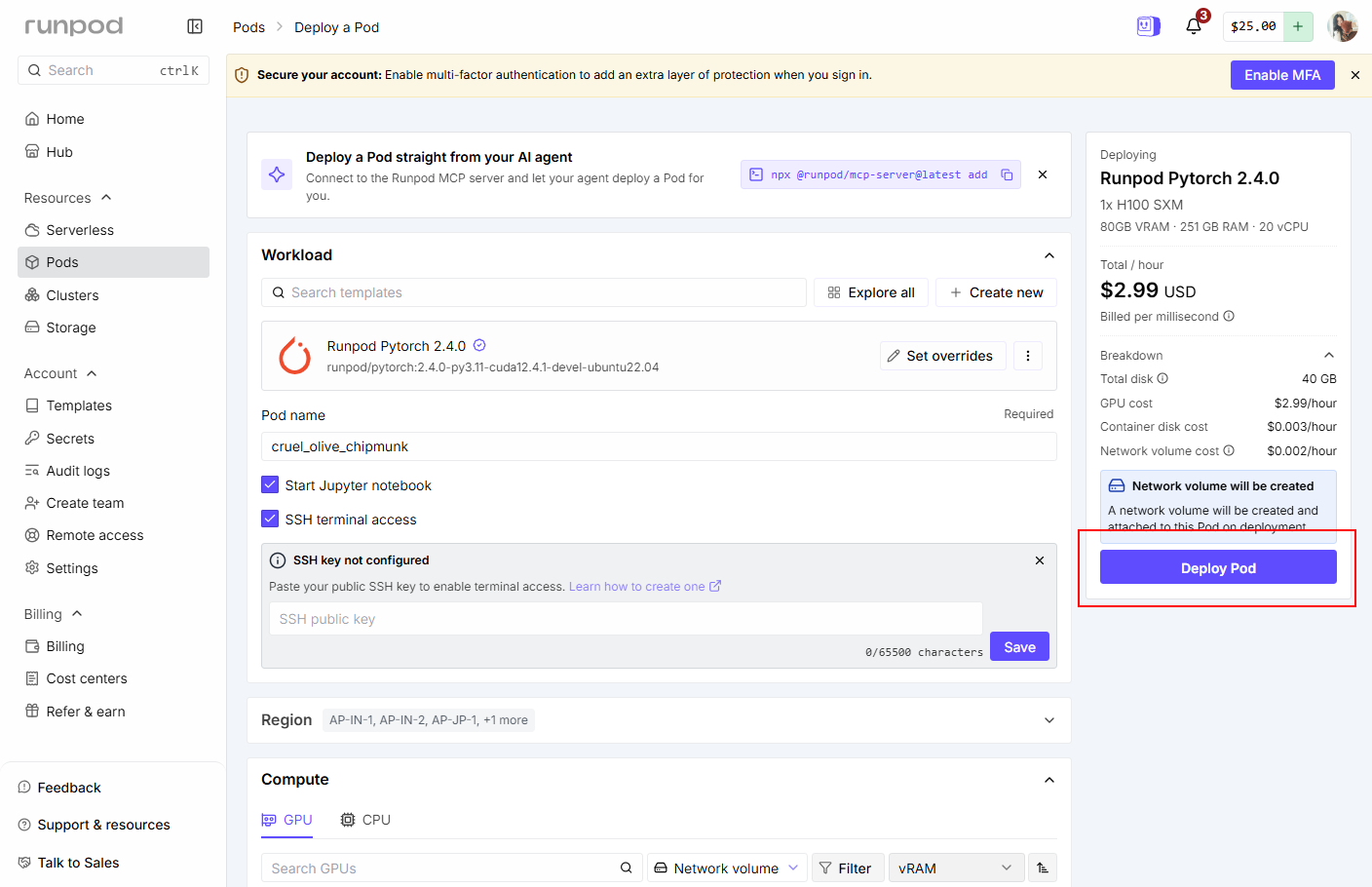Screen dimensions: 1372x887
Task: Collapse the Compute section
Action: [1049, 780]
